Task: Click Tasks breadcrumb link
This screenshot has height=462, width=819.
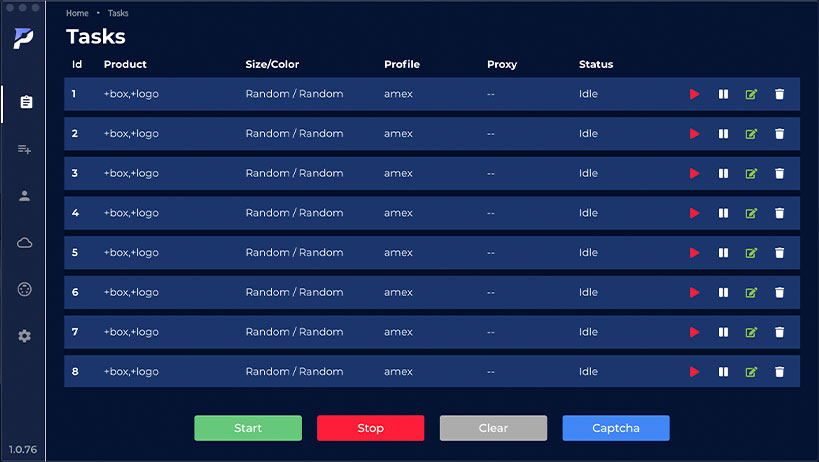Action: click(x=118, y=13)
